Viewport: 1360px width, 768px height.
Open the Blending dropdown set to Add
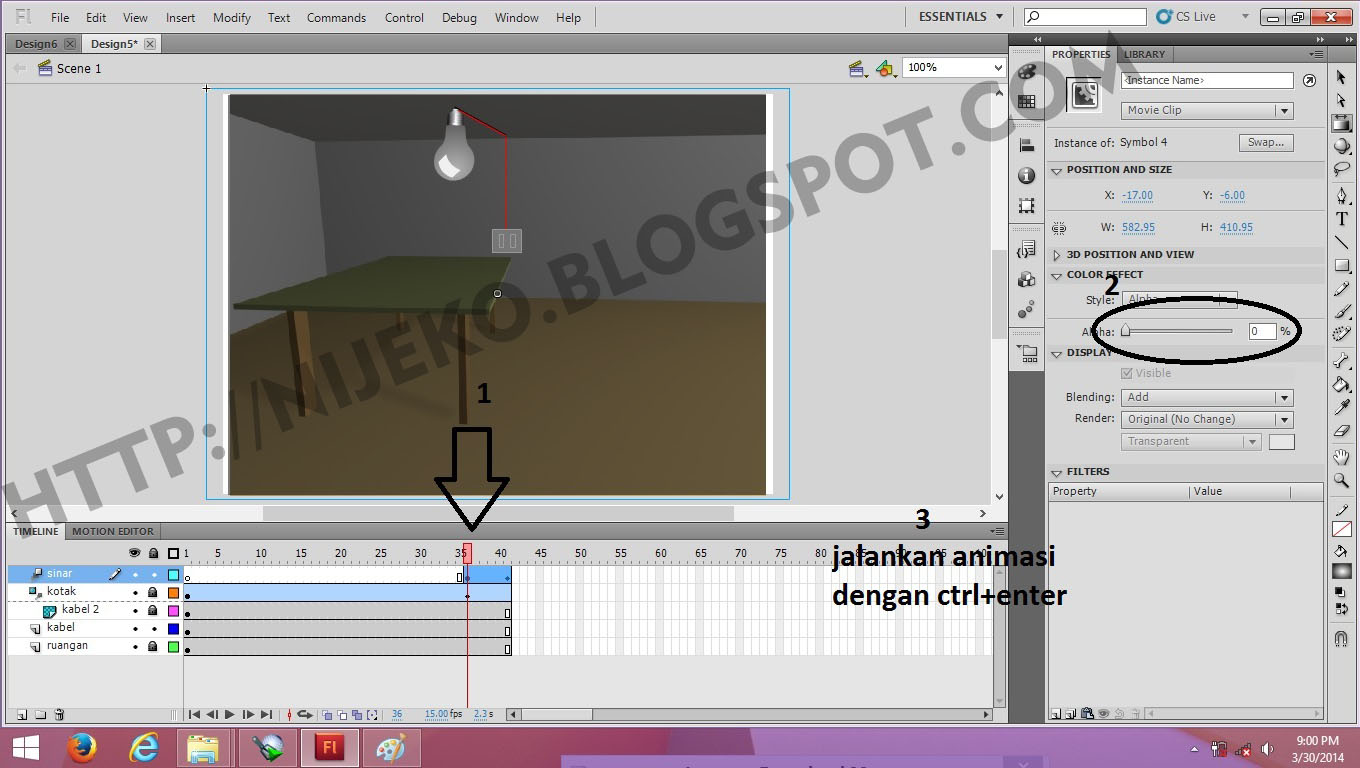[x=1205, y=397]
